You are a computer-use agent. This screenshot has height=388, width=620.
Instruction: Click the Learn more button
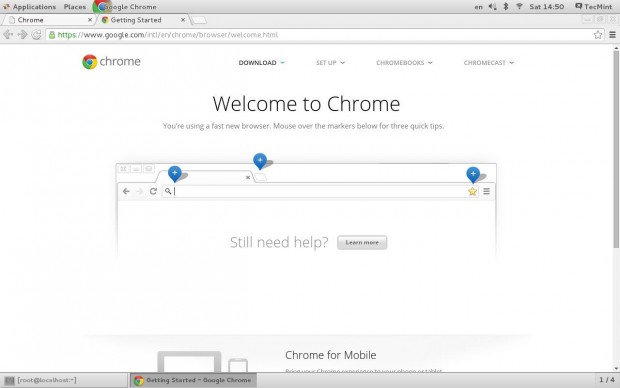tap(362, 242)
